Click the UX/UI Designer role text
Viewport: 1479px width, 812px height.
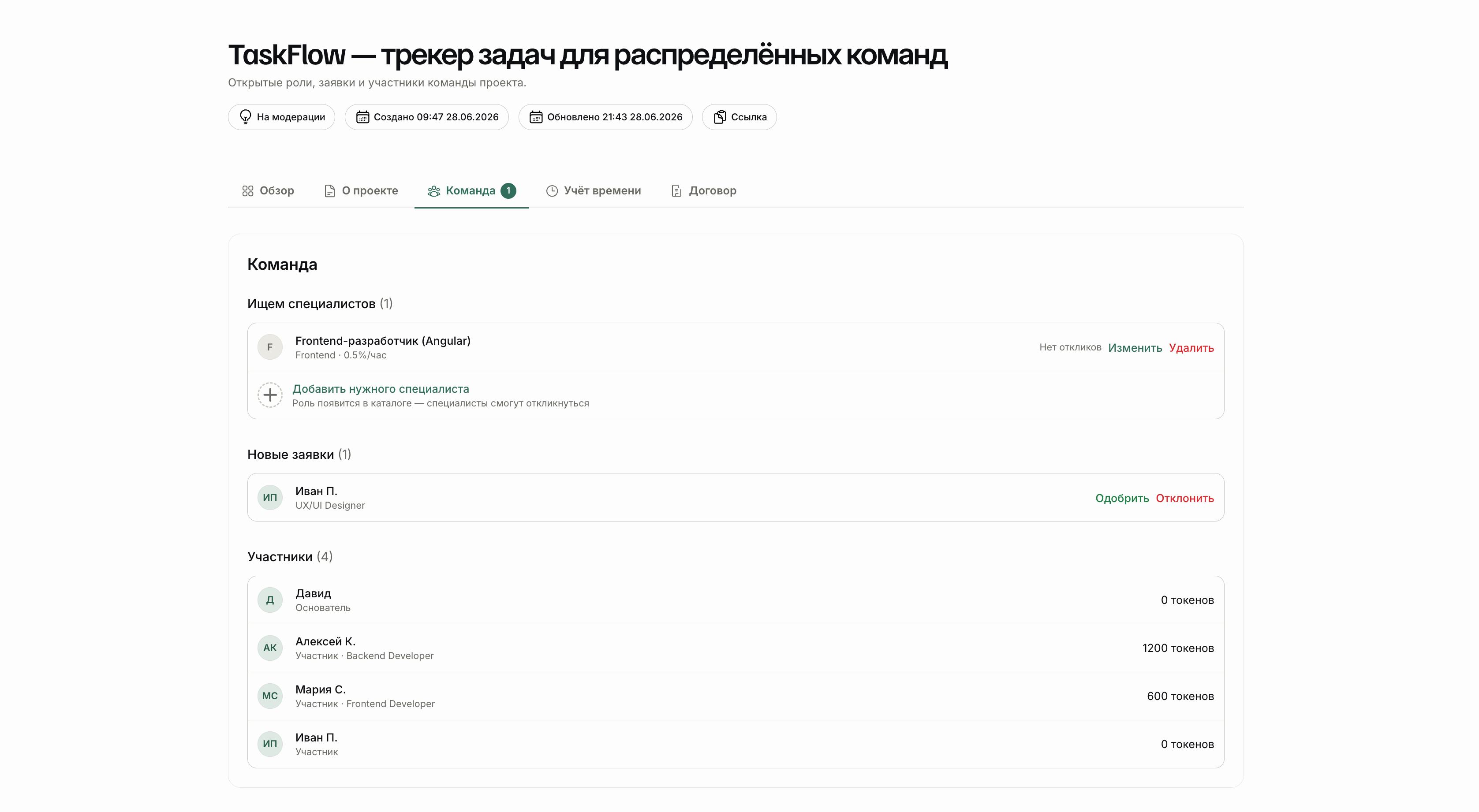330,506
